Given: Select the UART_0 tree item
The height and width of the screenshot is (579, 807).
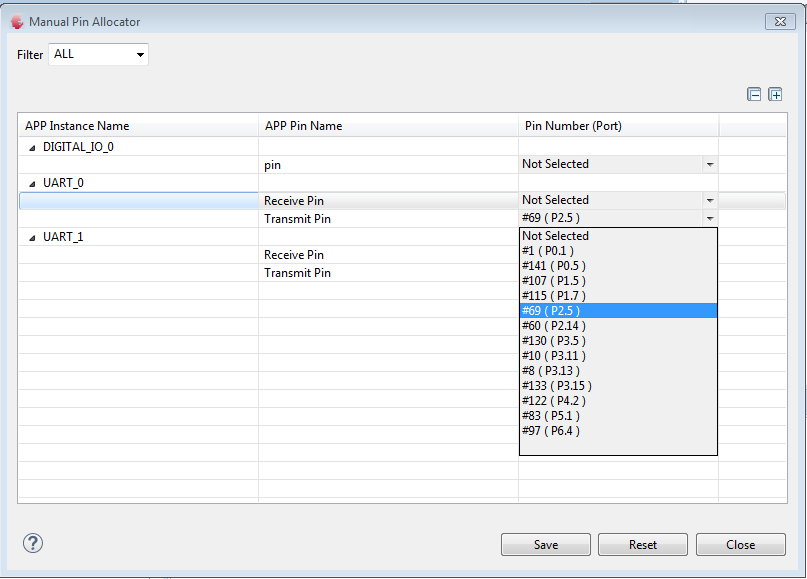Looking at the screenshot, I should tap(63, 183).
